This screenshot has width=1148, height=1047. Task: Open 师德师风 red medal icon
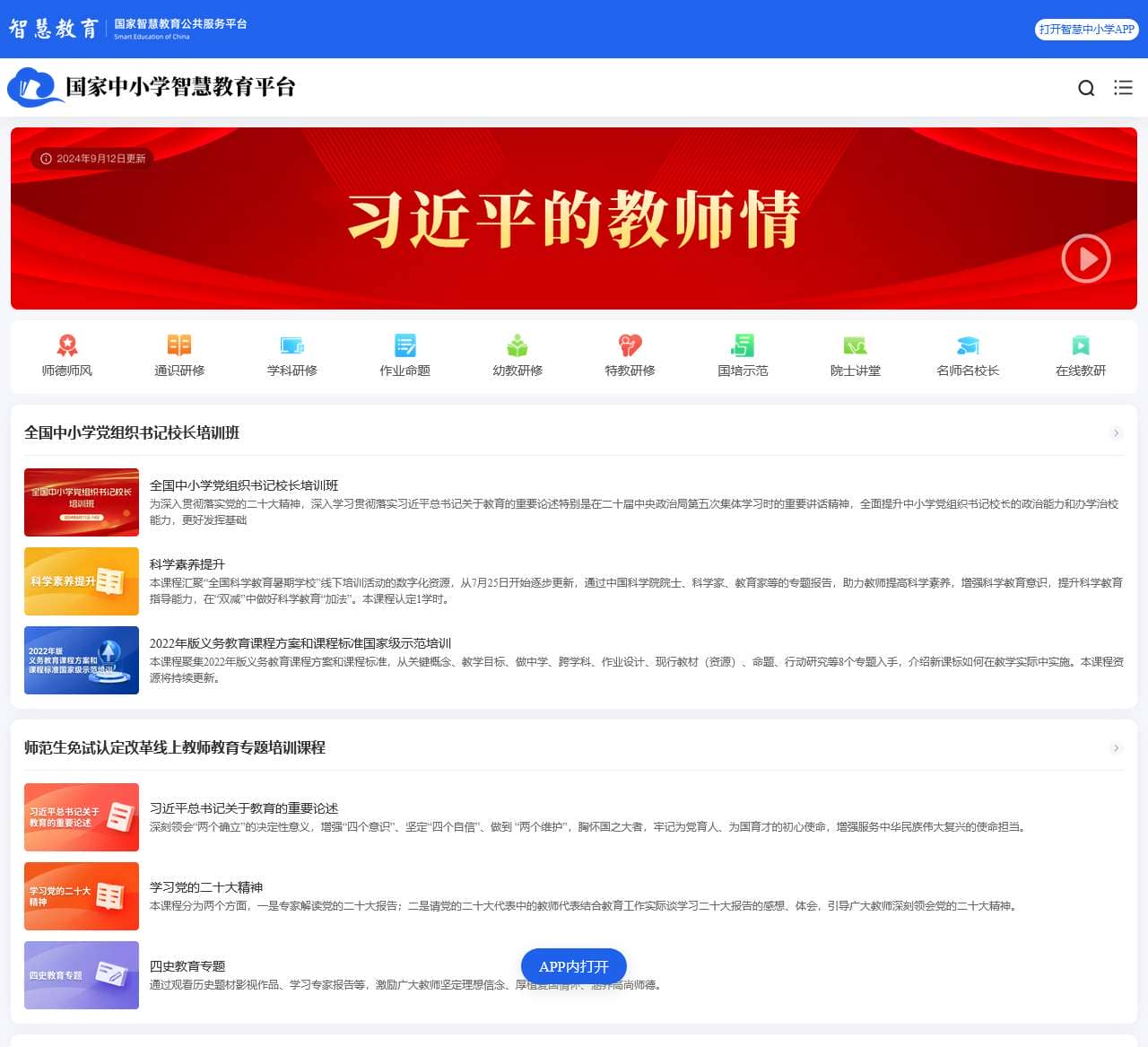[67, 345]
